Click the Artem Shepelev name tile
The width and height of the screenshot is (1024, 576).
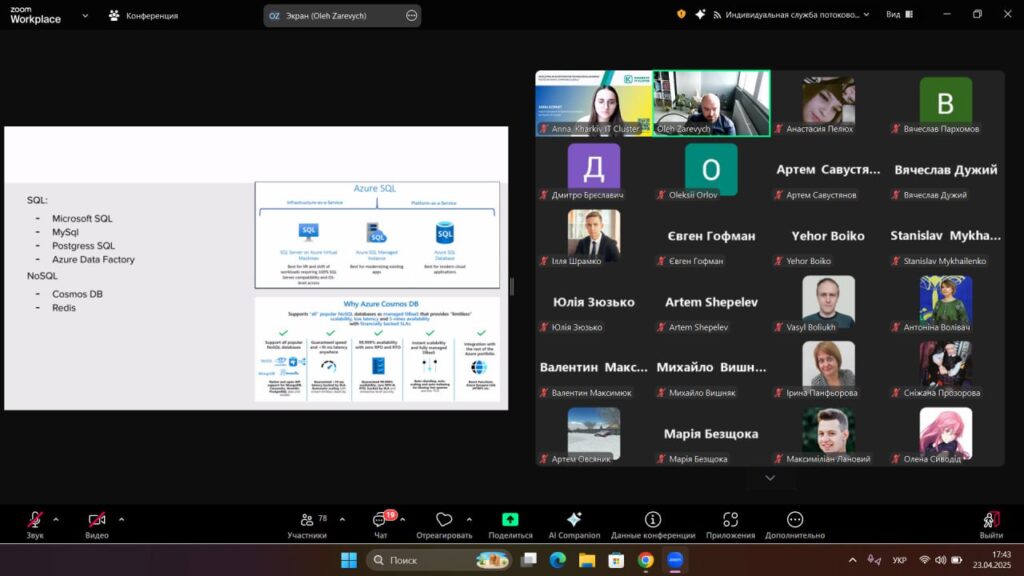click(711, 301)
